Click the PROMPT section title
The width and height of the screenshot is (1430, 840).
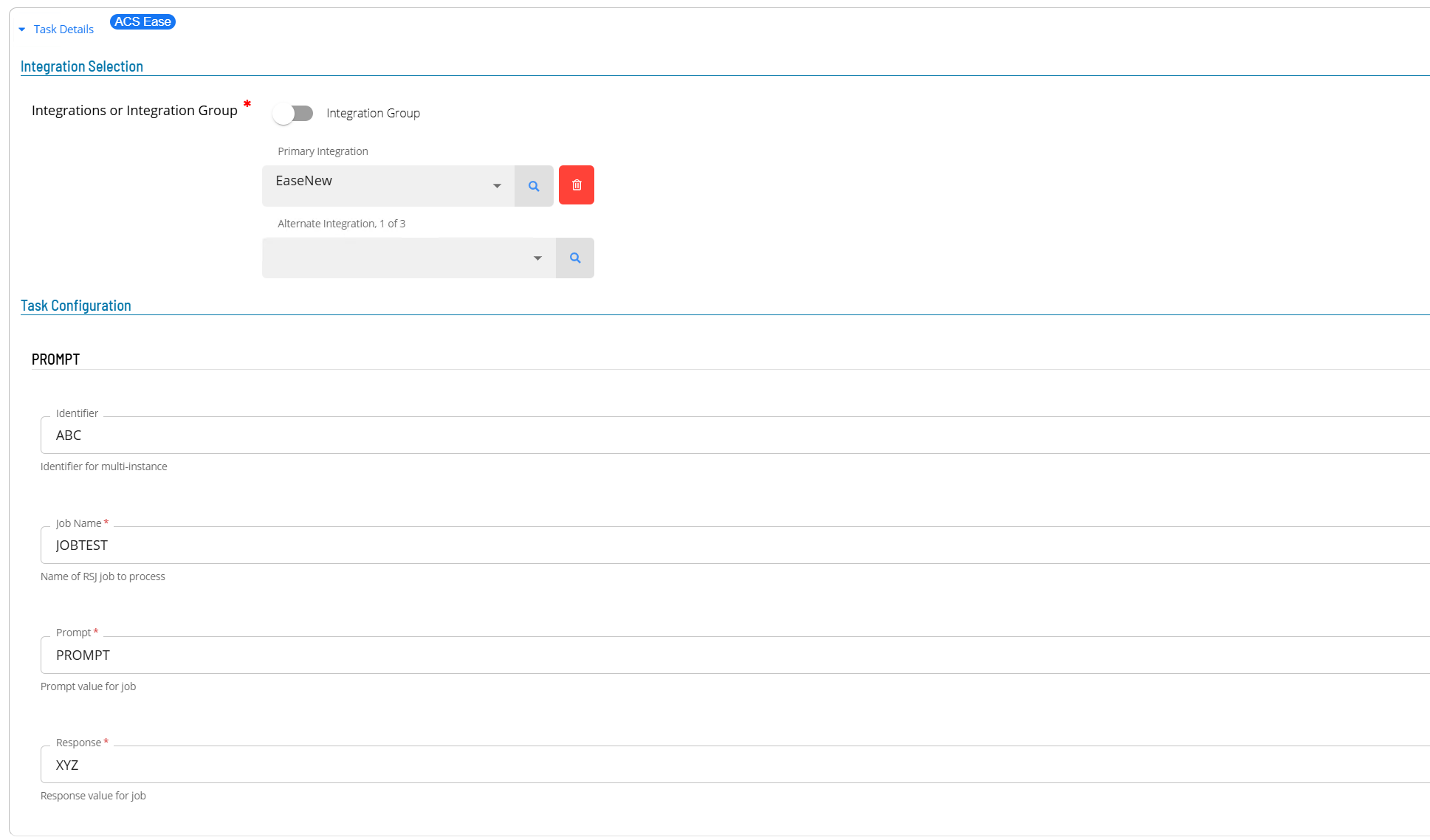56,359
